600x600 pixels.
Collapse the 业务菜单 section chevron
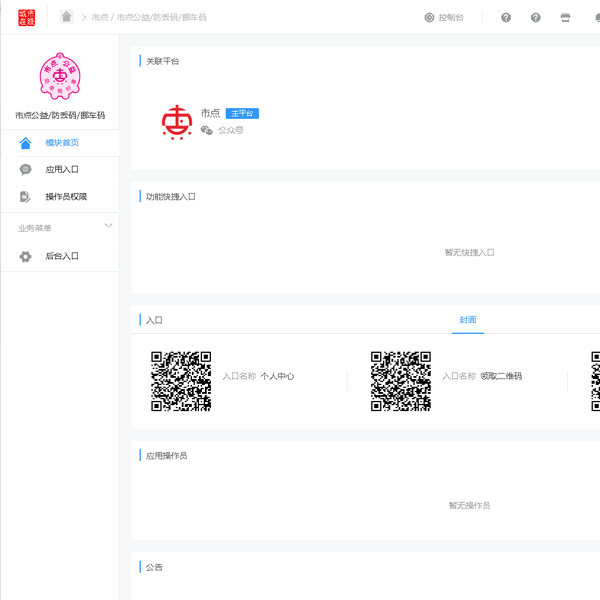click(109, 226)
